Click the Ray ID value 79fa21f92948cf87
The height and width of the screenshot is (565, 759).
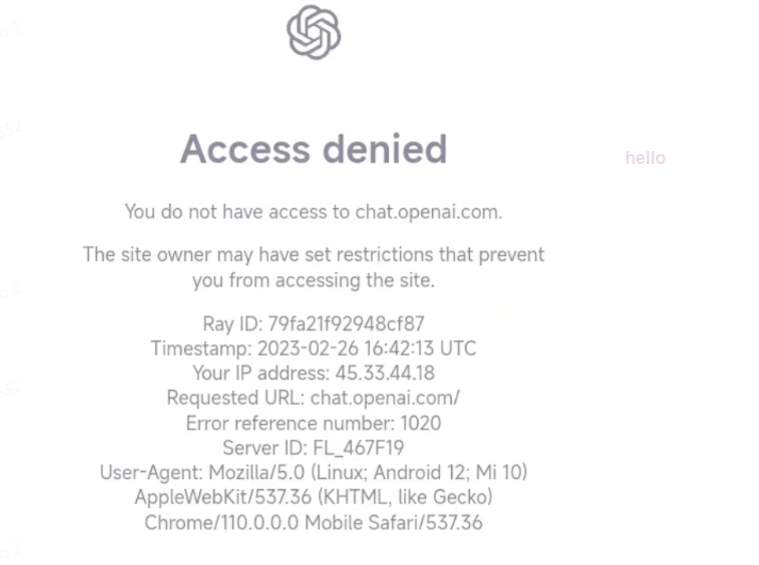coord(346,324)
